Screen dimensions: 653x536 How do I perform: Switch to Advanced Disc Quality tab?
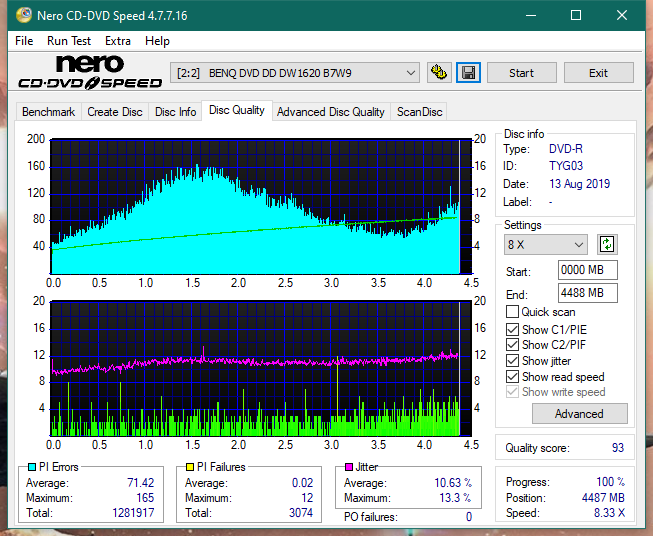[x=331, y=112]
